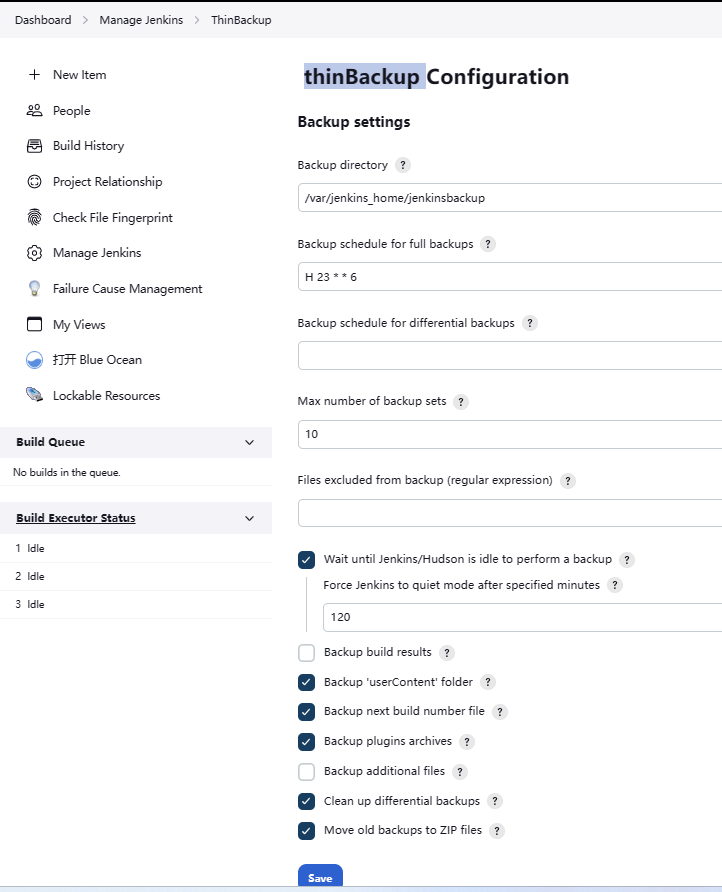The image size is (722, 892).
Task: Uncheck Wait until Jenkins/Hudson is idle
Action: [306, 560]
